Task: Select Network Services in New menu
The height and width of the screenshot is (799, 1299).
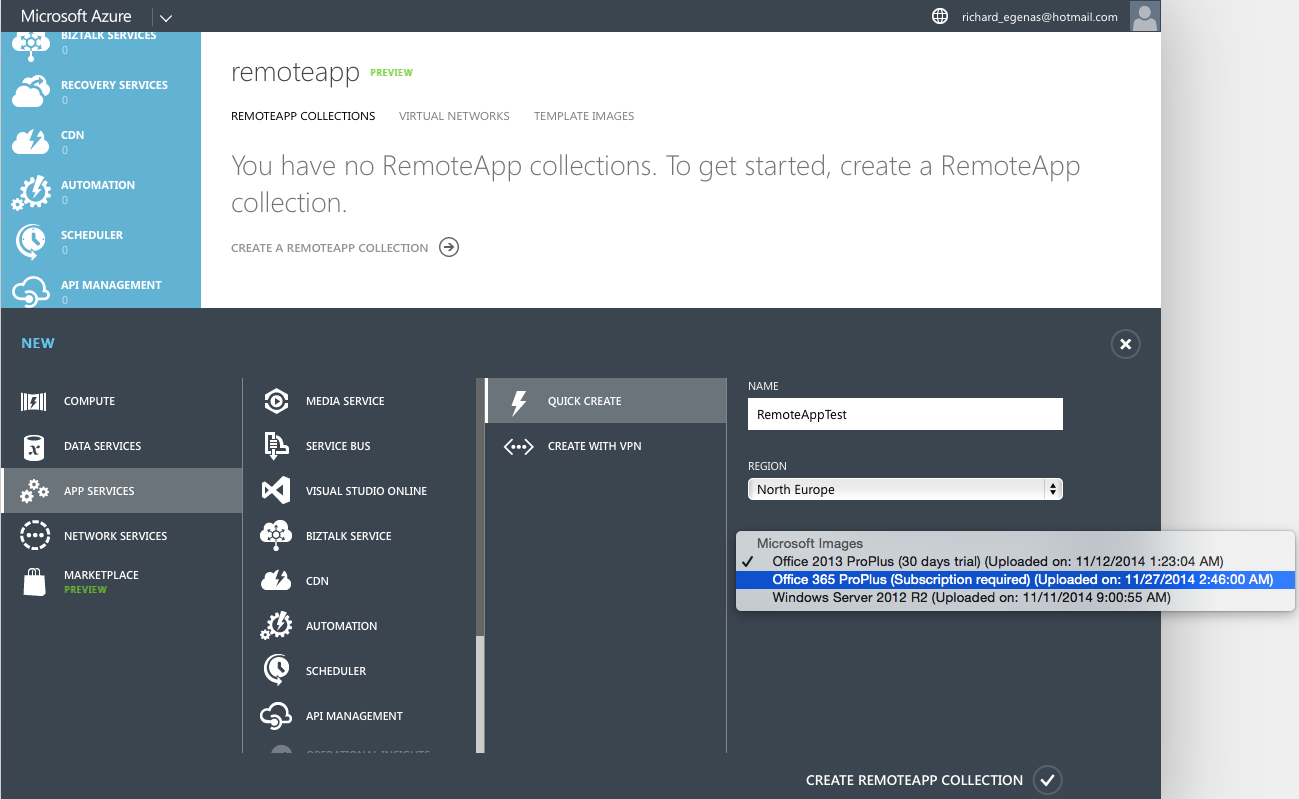Action: pyautogui.click(x=115, y=536)
